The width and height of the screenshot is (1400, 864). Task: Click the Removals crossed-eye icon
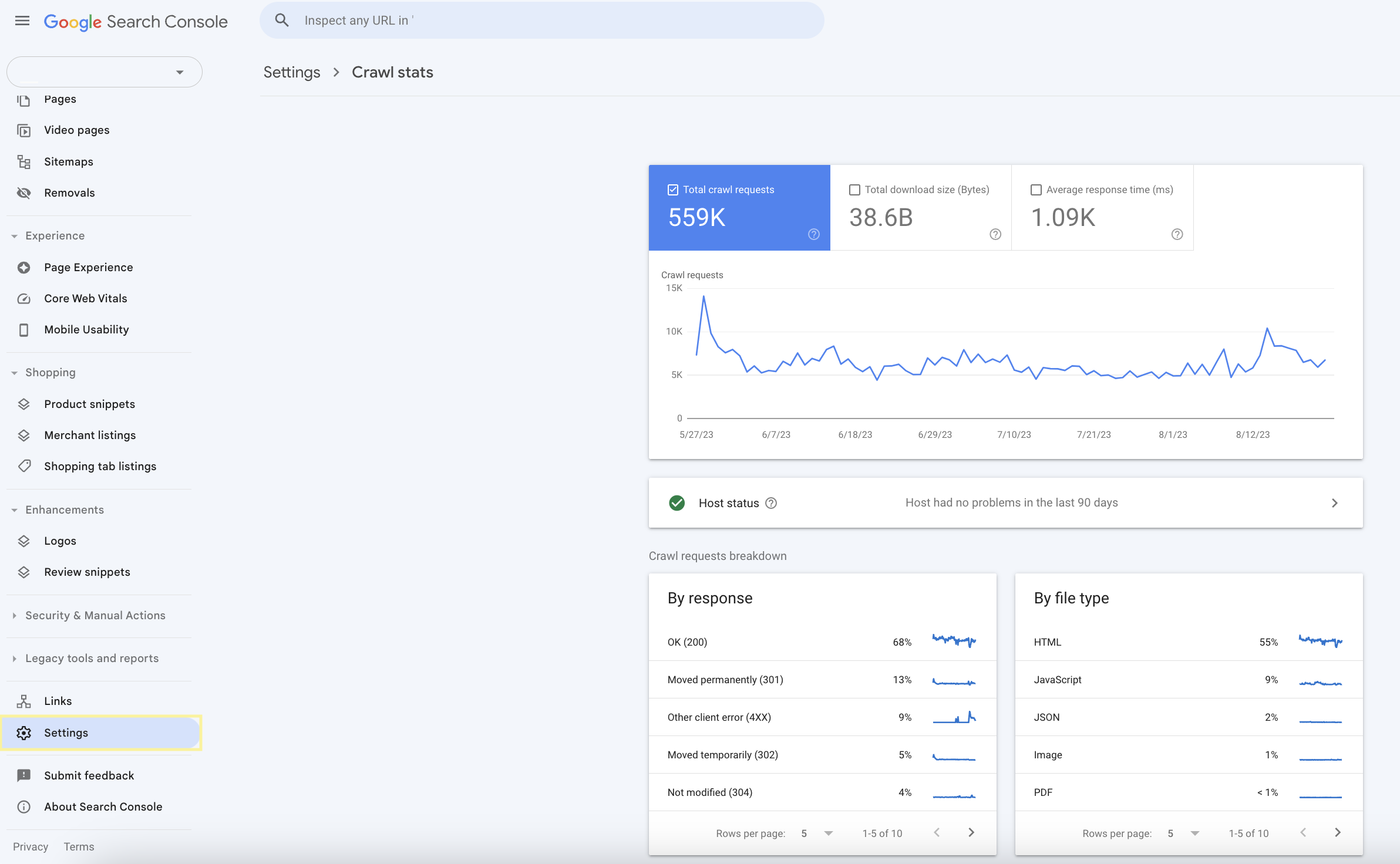[x=23, y=193]
